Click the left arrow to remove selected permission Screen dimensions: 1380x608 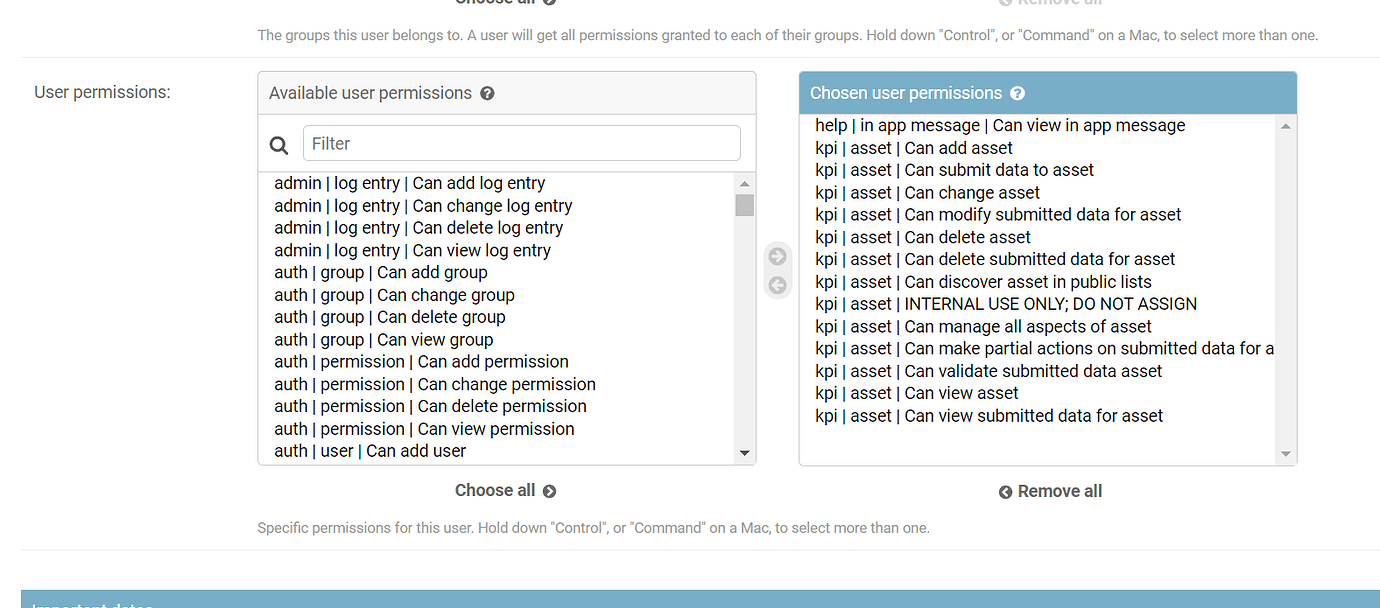[777, 284]
